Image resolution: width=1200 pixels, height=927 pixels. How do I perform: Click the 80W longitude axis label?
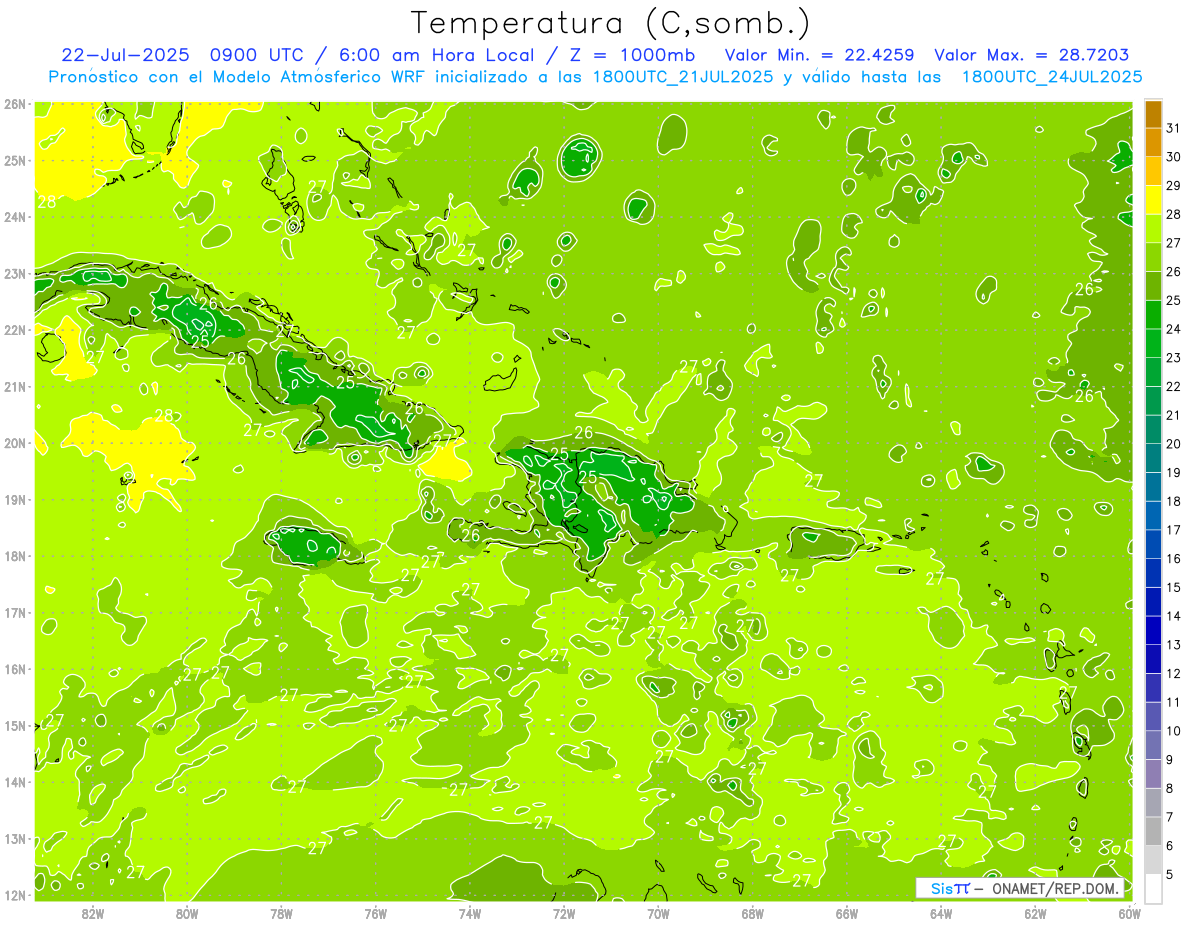(187, 913)
